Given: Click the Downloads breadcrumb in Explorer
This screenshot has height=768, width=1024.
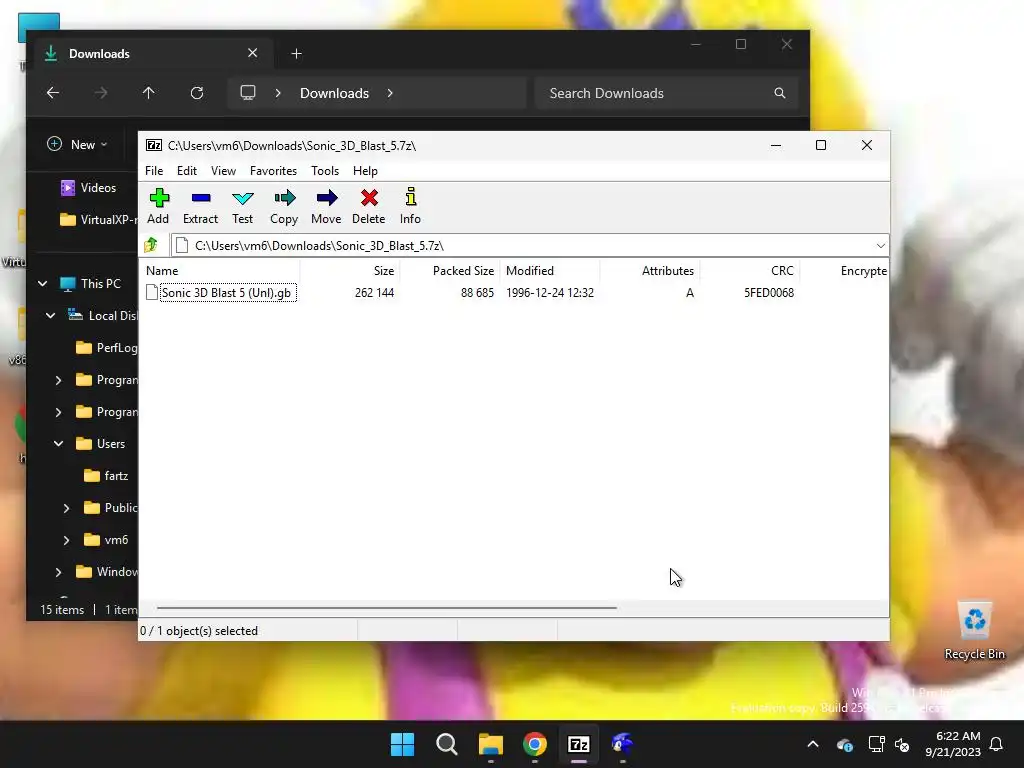Looking at the screenshot, I should pyautogui.click(x=334, y=93).
